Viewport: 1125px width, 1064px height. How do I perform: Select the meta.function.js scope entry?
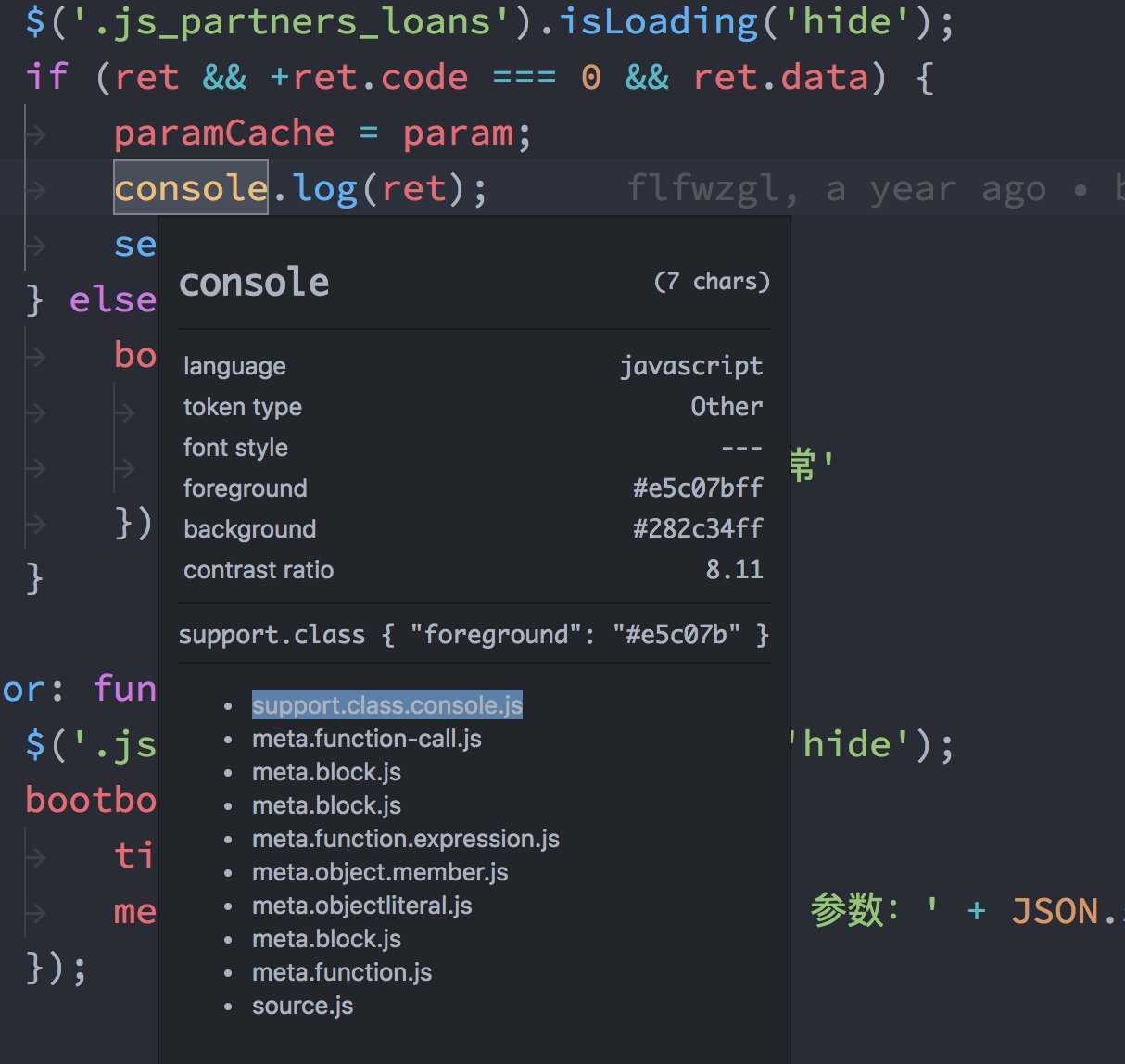point(342,971)
